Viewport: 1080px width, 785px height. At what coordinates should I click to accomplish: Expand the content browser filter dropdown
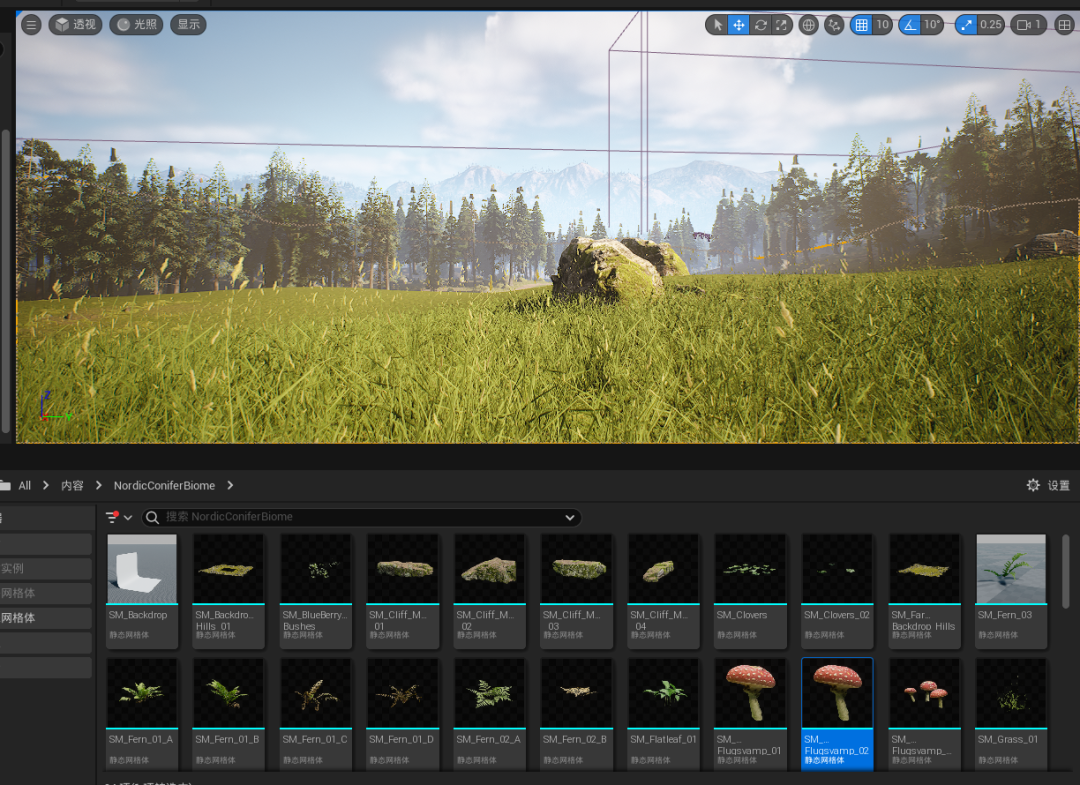click(x=119, y=517)
